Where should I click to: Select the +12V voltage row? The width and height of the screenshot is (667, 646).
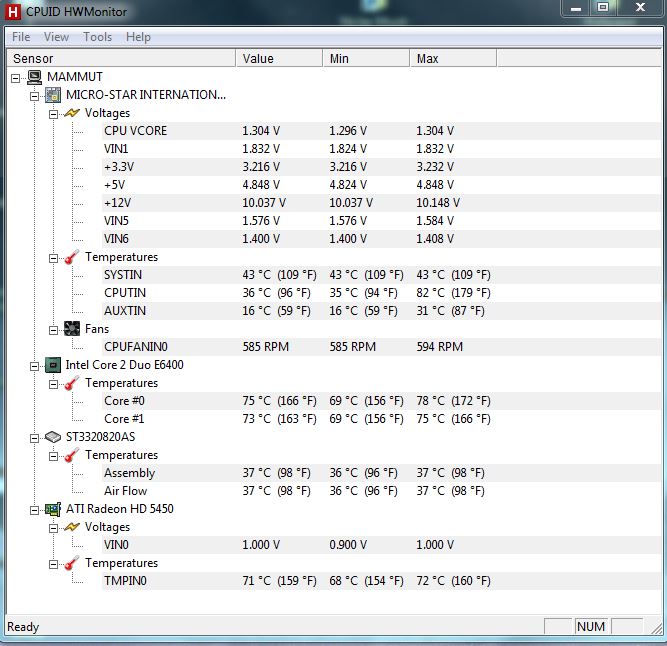(x=382, y=203)
